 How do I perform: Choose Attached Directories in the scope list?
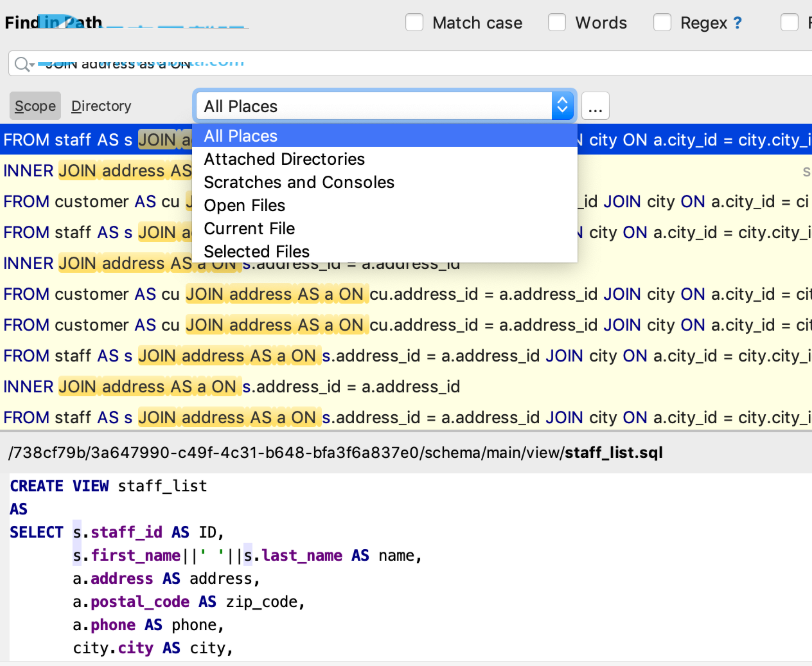click(x=385, y=159)
